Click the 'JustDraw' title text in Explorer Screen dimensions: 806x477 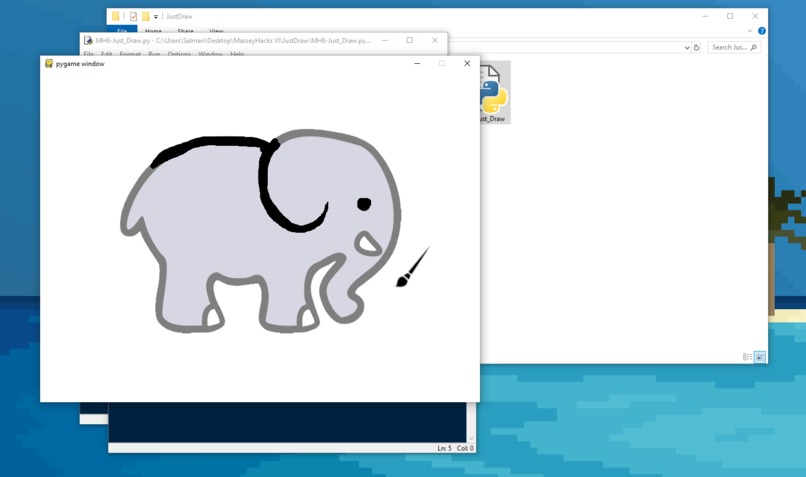tap(179, 16)
